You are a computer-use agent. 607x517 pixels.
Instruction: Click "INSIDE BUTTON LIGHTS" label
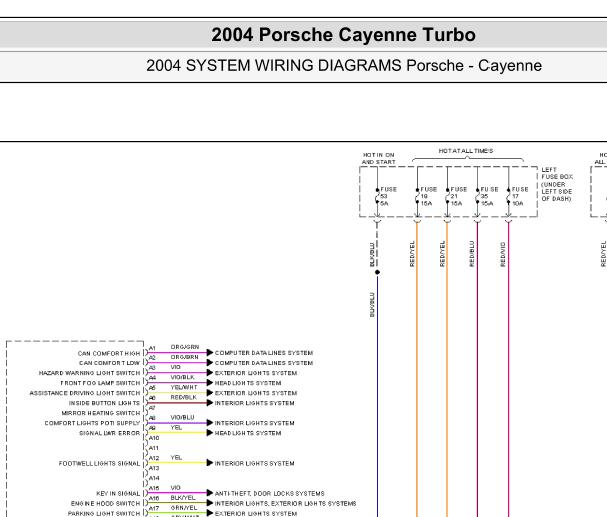click(x=105, y=403)
